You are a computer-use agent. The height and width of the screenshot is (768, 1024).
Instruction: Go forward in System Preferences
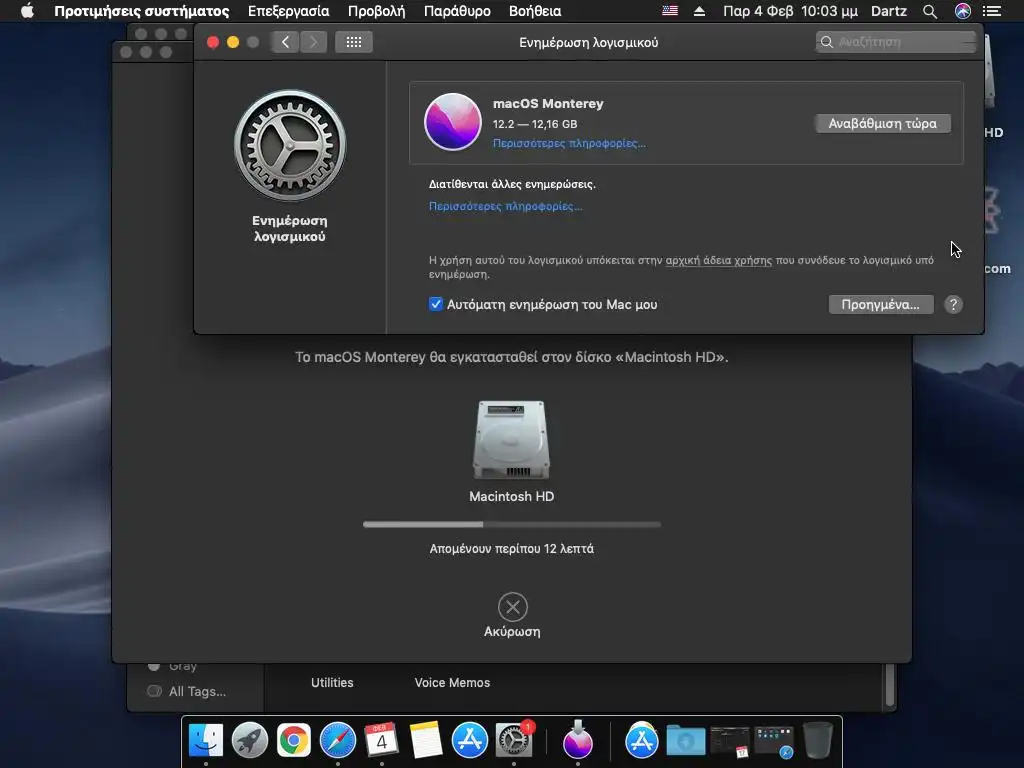pyautogui.click(x=313, y=42)
